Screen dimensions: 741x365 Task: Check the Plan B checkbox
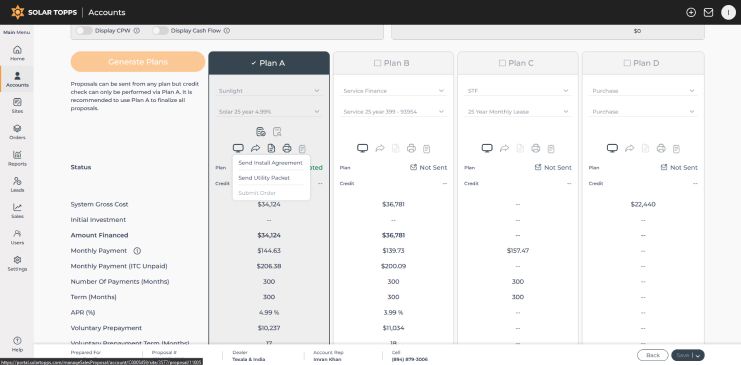(x=378, y=63)
